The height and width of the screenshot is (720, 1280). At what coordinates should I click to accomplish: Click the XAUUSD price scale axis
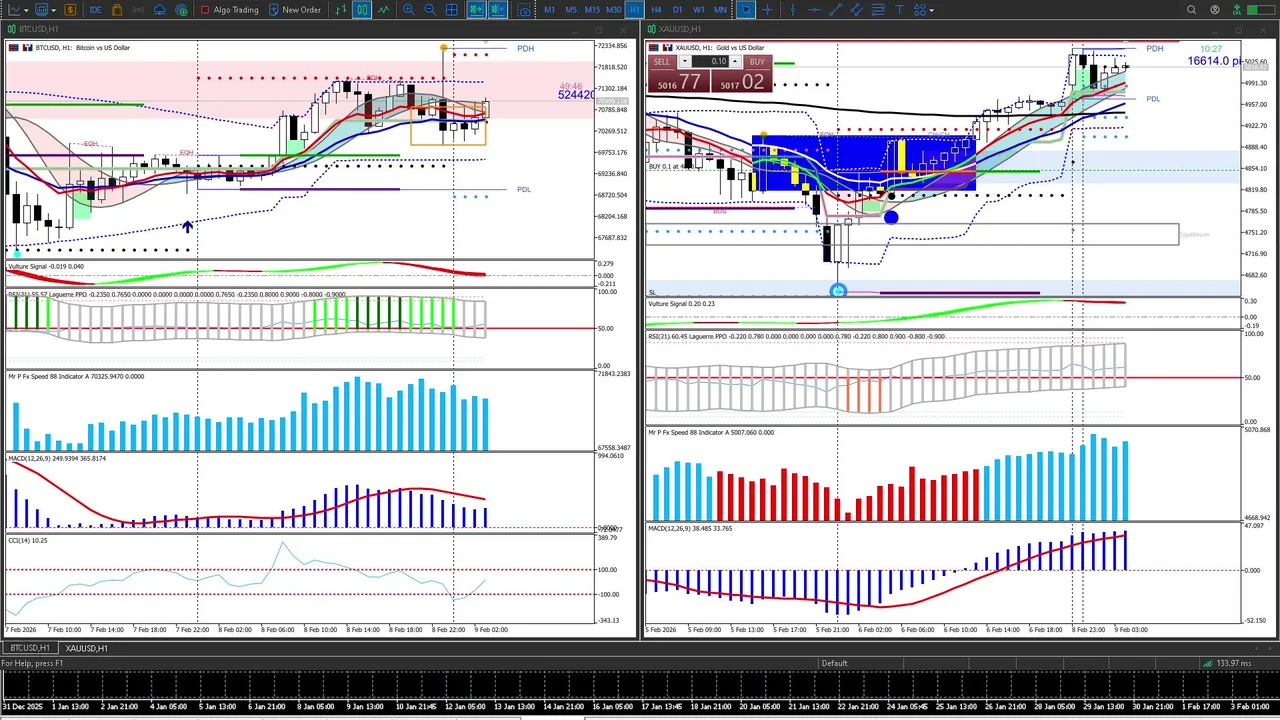pyautogui.click(x=1258, y=170)
